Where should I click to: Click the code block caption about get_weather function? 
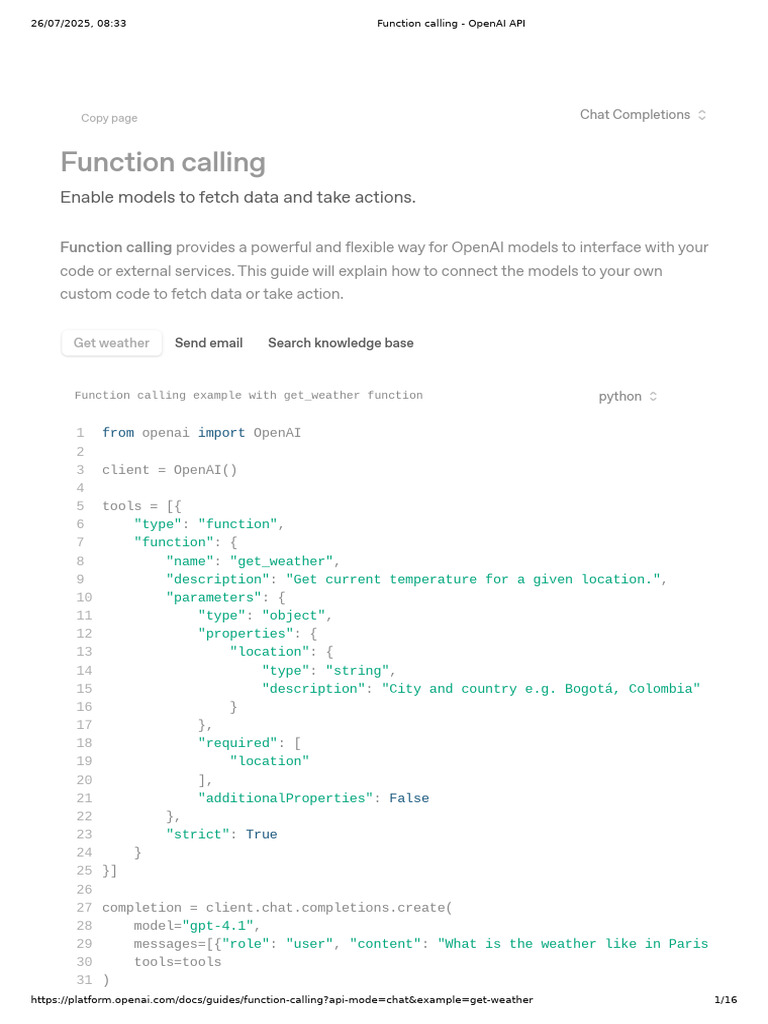248,396
